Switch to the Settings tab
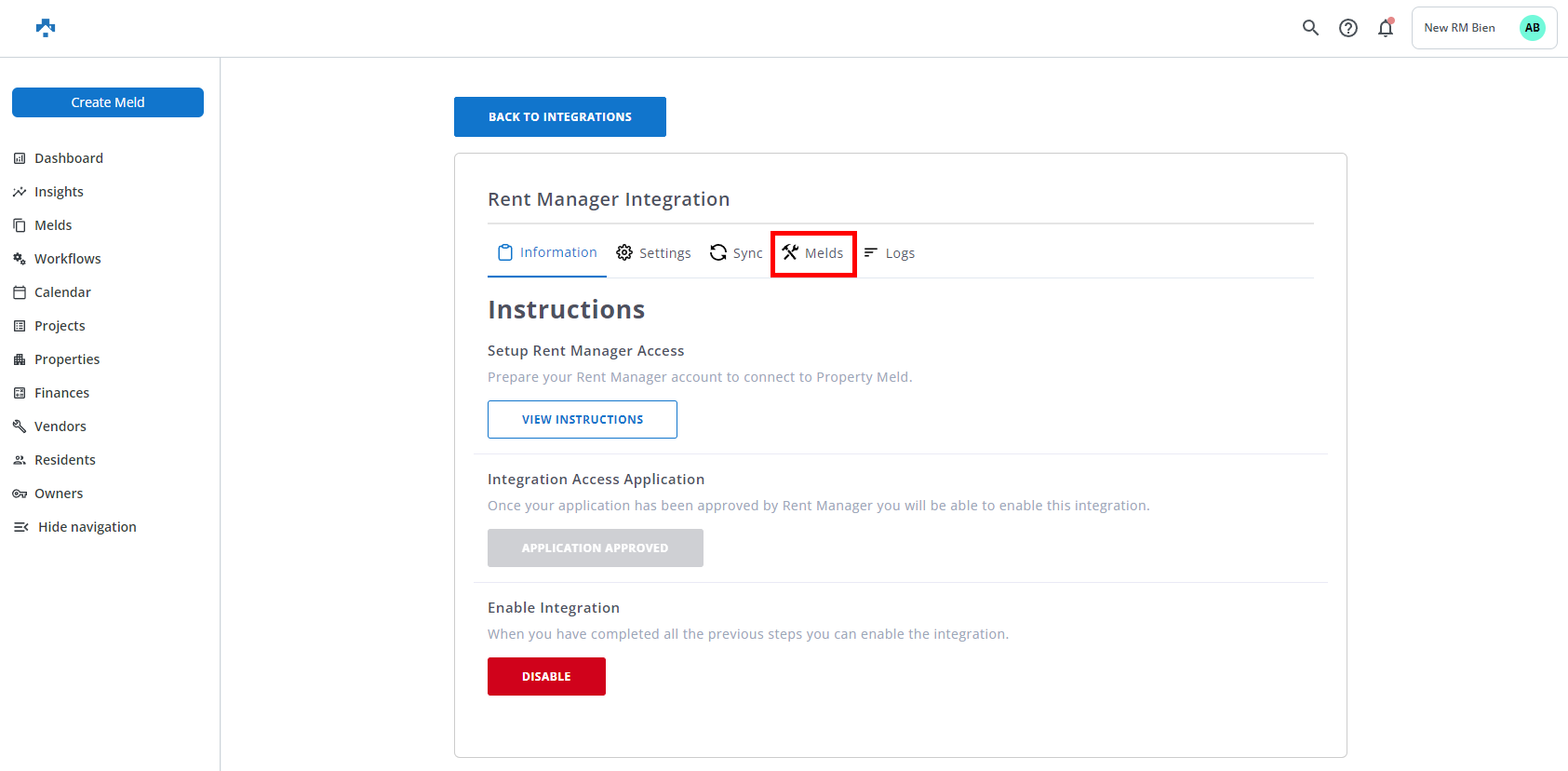1568x771 pixels. pos(654,253)
